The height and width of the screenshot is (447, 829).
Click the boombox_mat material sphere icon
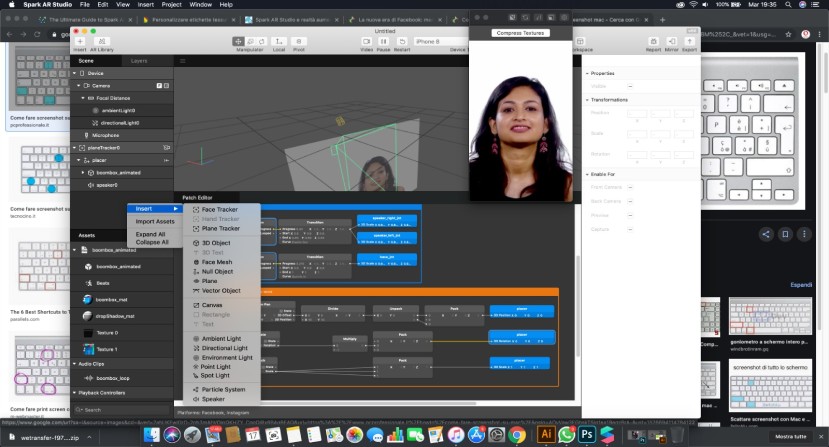[x=88, y=299]
